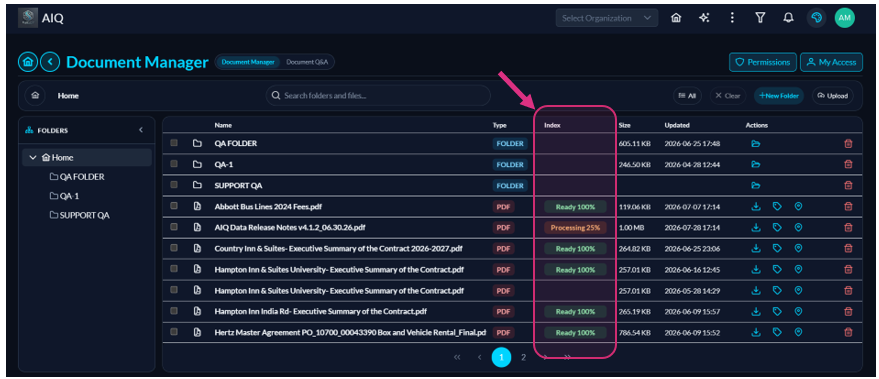Viewport: 879px width, 379px height.
Task: Click the back arrow beside Document Manager title
Action: 50,62
